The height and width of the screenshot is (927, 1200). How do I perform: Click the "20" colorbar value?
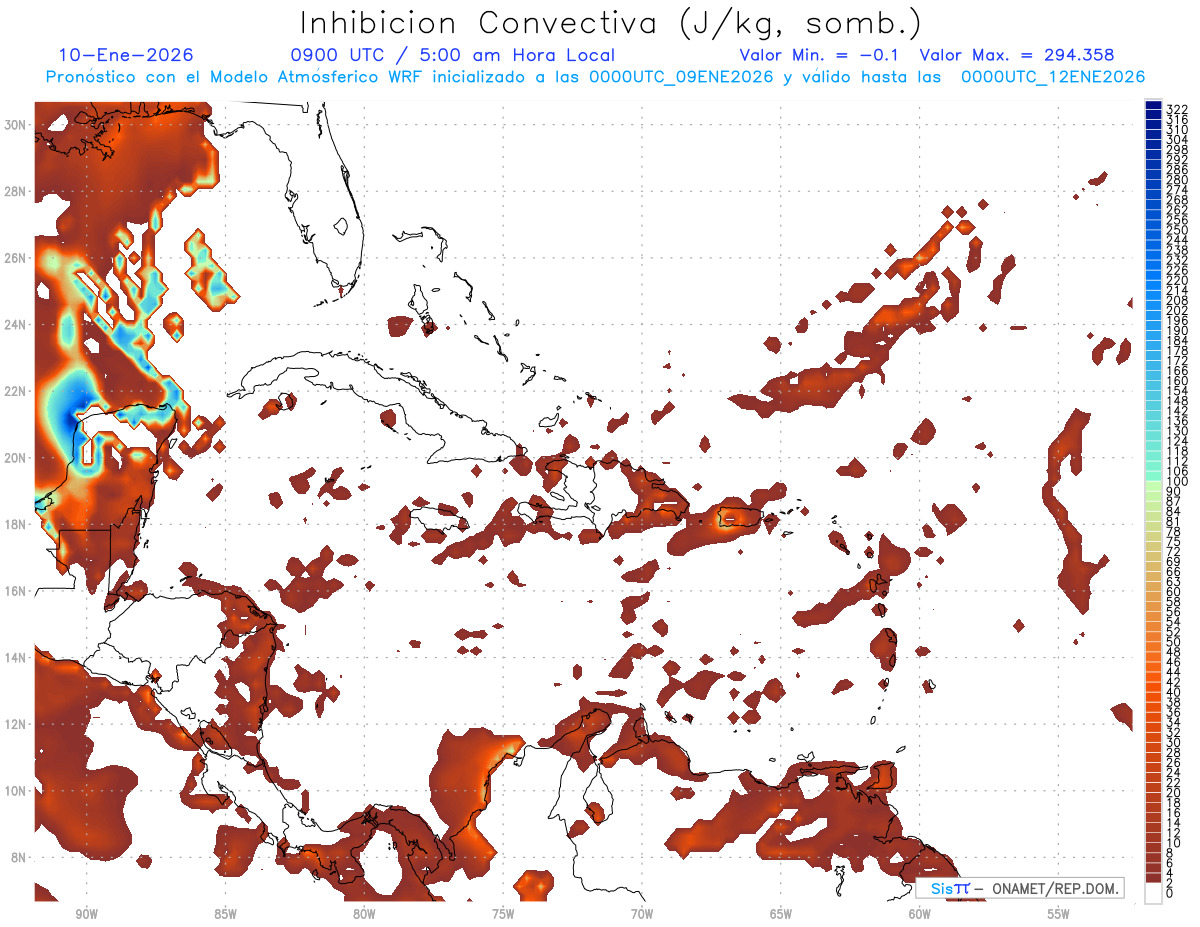click(x=1174, y=793)
